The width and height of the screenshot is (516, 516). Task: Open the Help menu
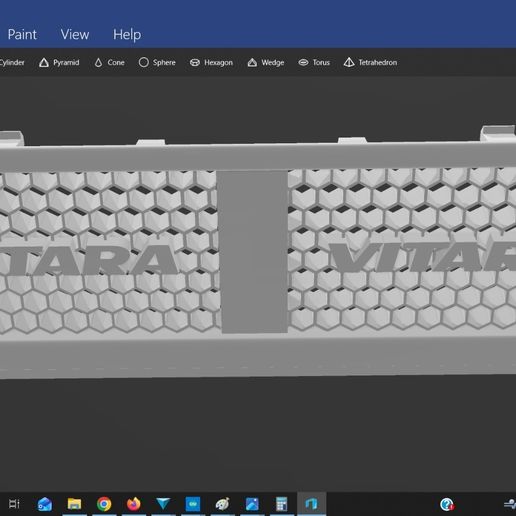tap(127, 35)
